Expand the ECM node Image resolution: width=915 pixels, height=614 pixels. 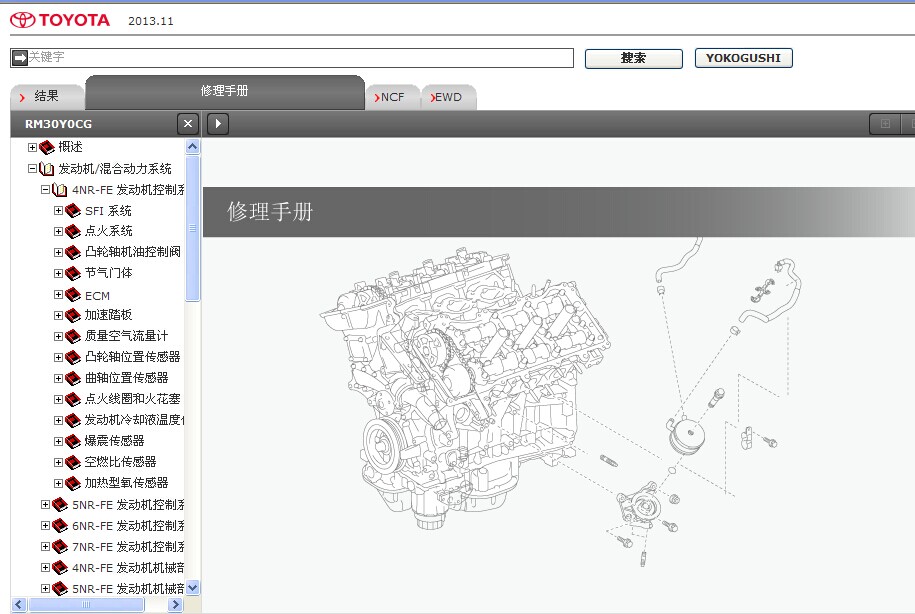coord(58,295)
